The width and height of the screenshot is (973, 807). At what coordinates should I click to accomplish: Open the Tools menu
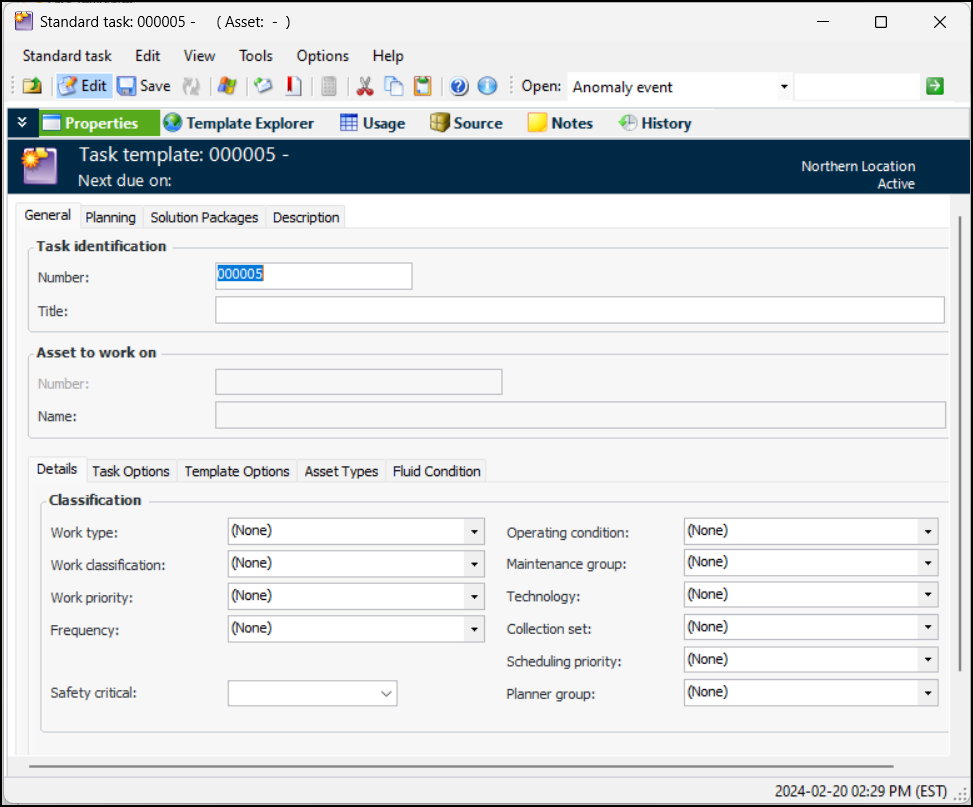tap(256, 56)
